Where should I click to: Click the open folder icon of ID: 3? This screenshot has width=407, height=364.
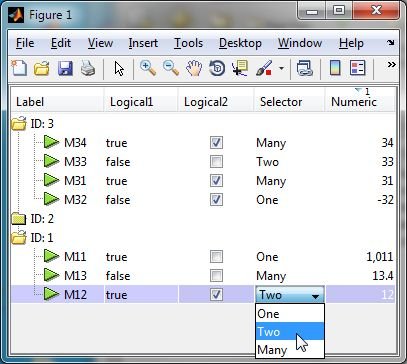pos(19,123)
